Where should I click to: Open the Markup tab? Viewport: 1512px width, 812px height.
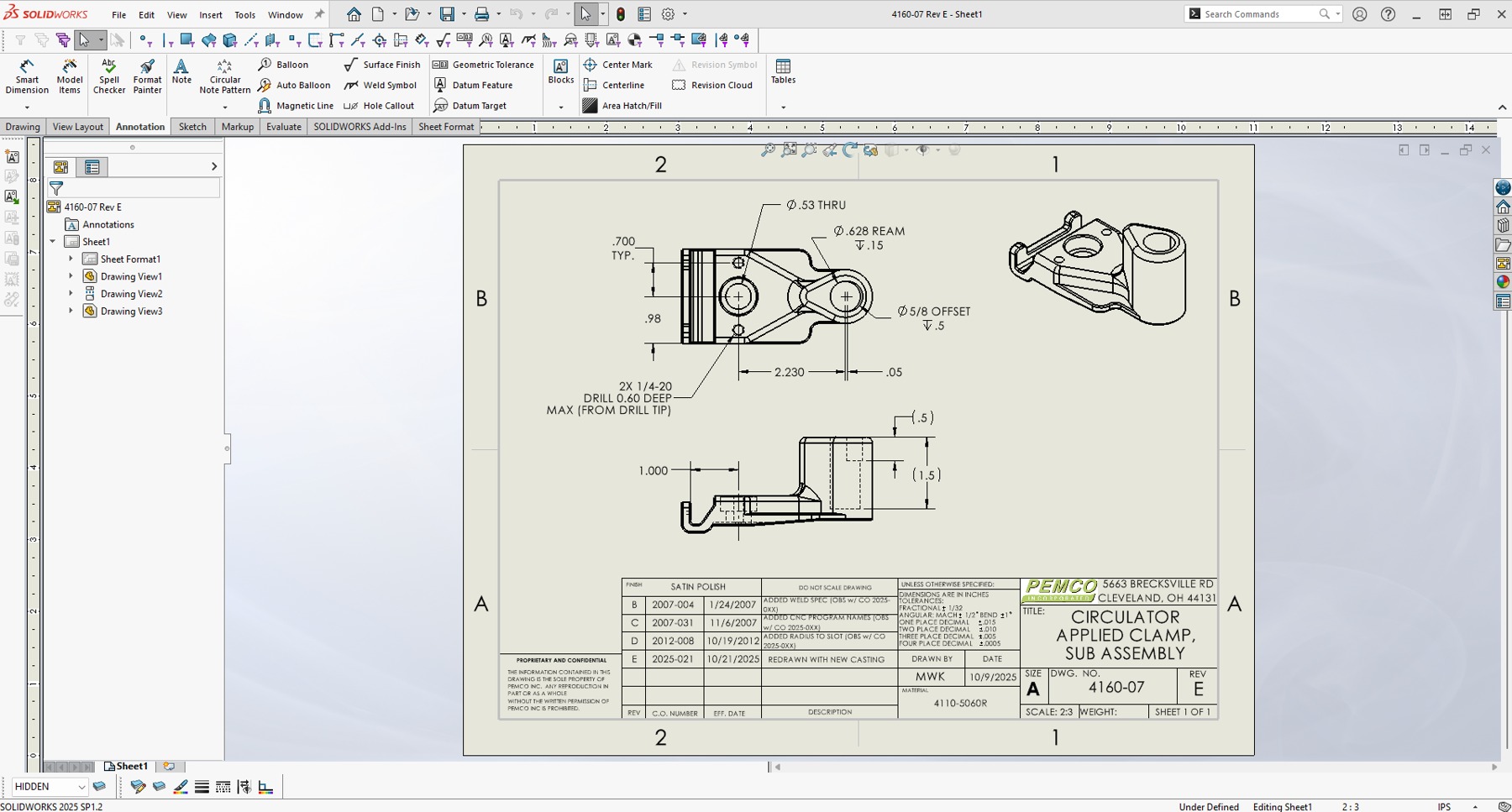(237, 127)
